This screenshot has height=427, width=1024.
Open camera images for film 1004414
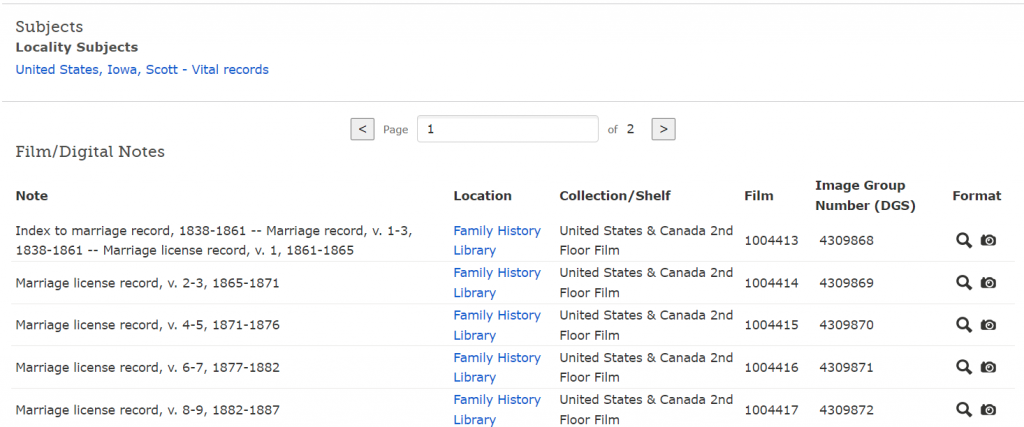pyautogui.click(x=988, y=283)
